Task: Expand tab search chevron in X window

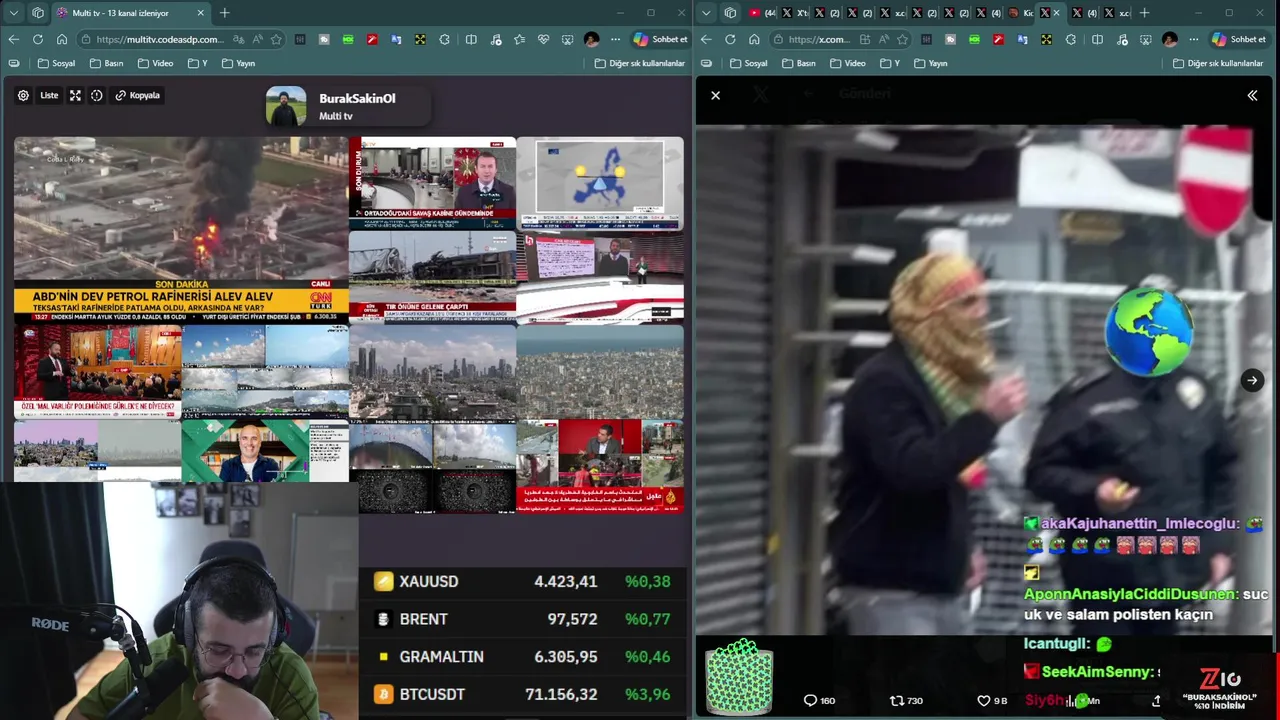Action: tap(706, 13)
